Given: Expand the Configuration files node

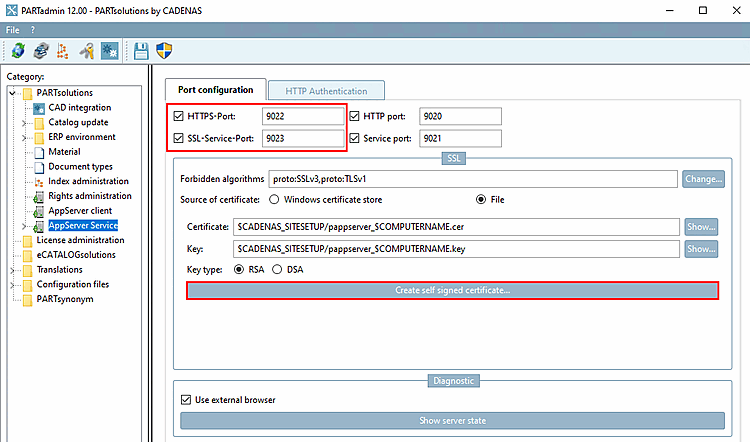Looking at the screenshot, I should [13, 285].
